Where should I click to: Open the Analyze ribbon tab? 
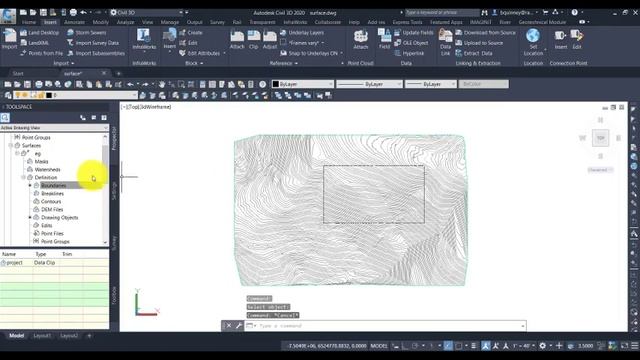125,22
